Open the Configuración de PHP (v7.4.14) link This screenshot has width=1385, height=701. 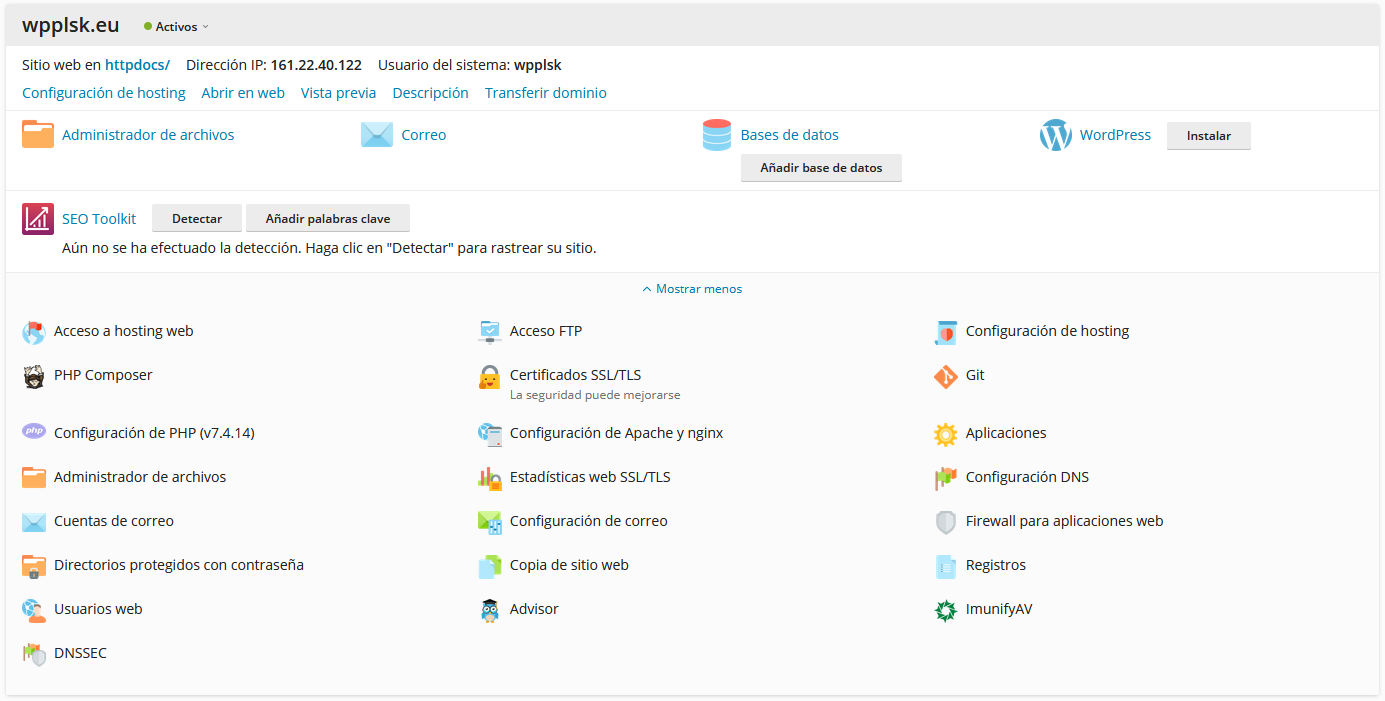click(154, 433)
